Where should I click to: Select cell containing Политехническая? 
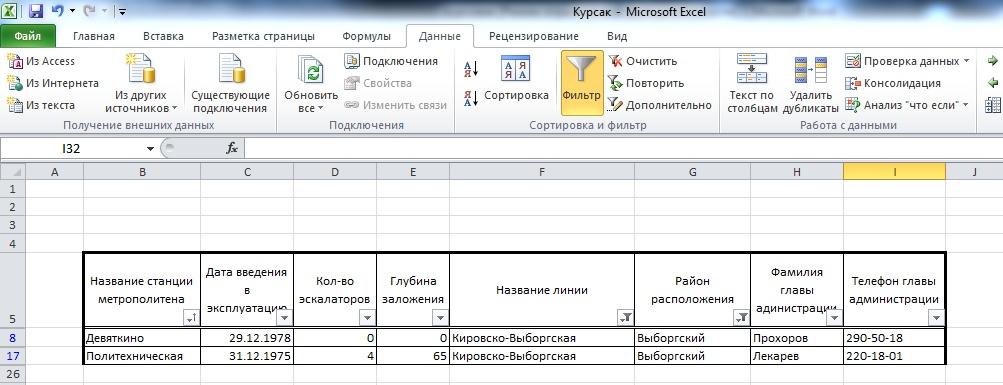point(142,356)
